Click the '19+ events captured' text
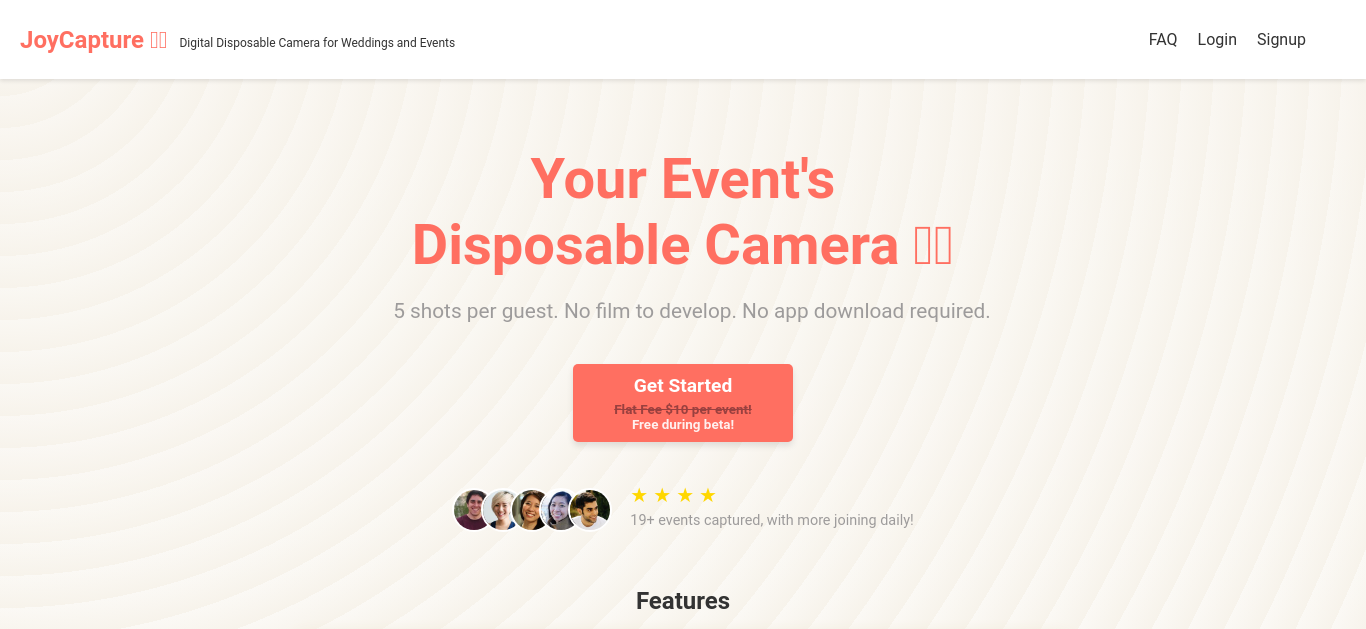 pos(772,520)
